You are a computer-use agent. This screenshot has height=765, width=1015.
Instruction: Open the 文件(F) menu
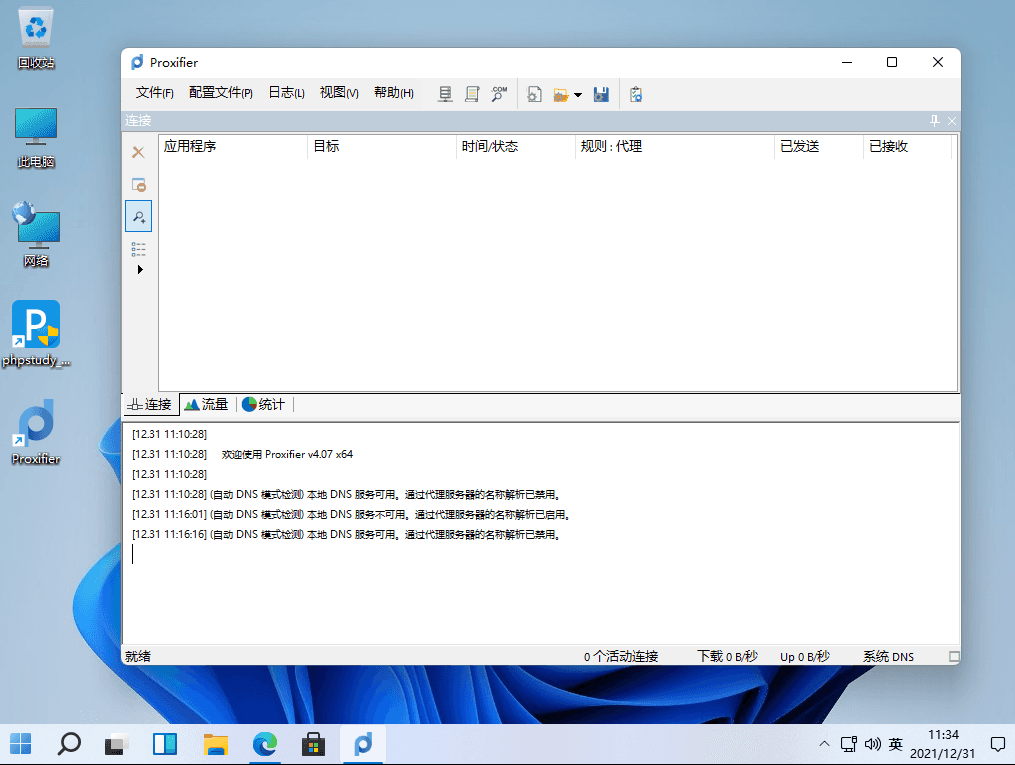click(155, 93)
